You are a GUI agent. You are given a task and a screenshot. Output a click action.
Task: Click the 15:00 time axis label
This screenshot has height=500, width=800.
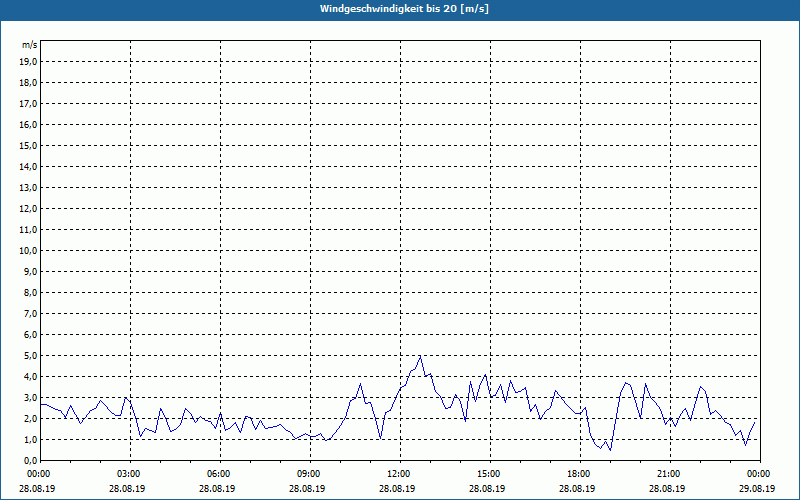(490, 474)
